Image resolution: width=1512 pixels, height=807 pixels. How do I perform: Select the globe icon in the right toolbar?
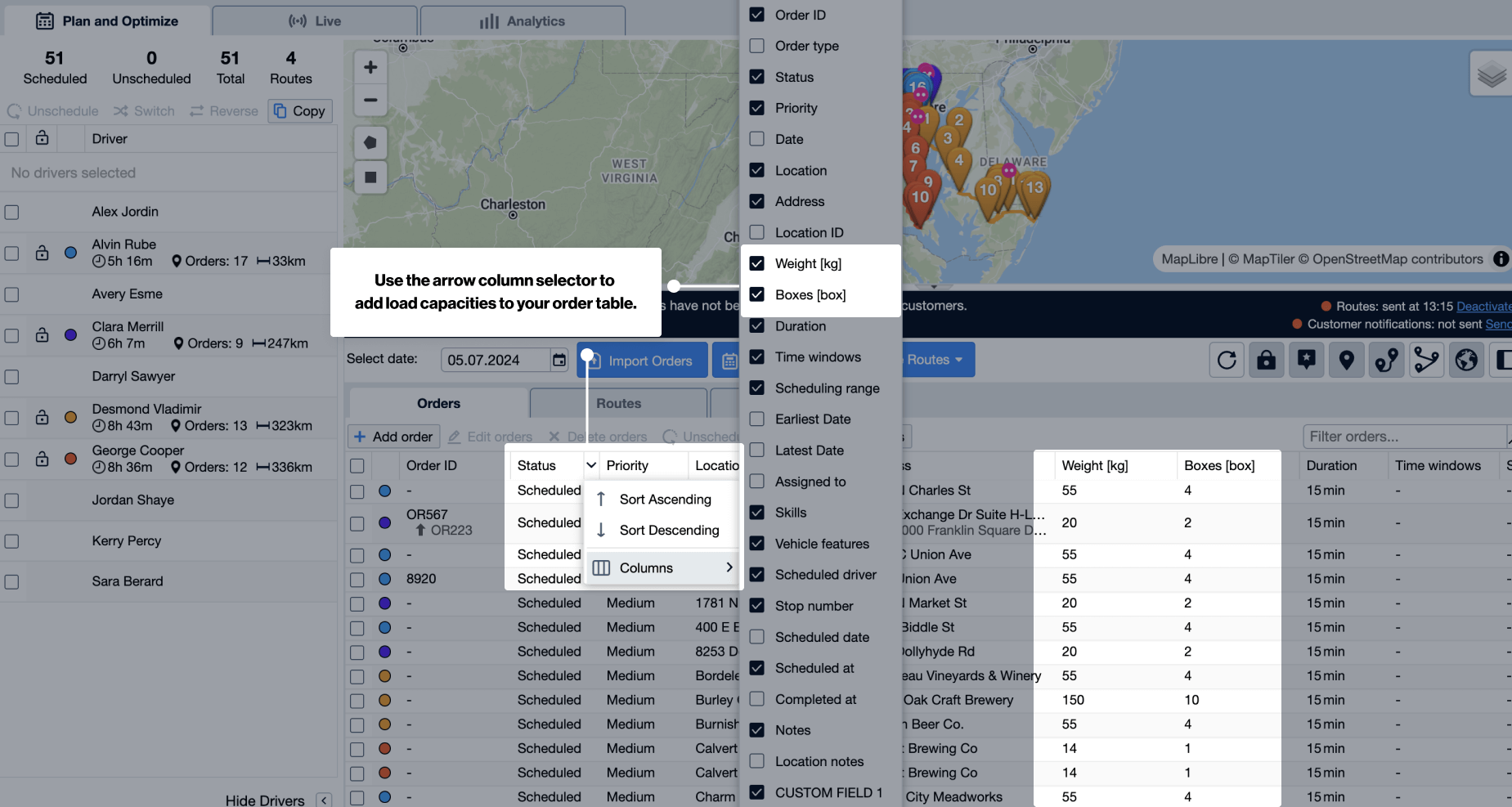click(1465, 360)
